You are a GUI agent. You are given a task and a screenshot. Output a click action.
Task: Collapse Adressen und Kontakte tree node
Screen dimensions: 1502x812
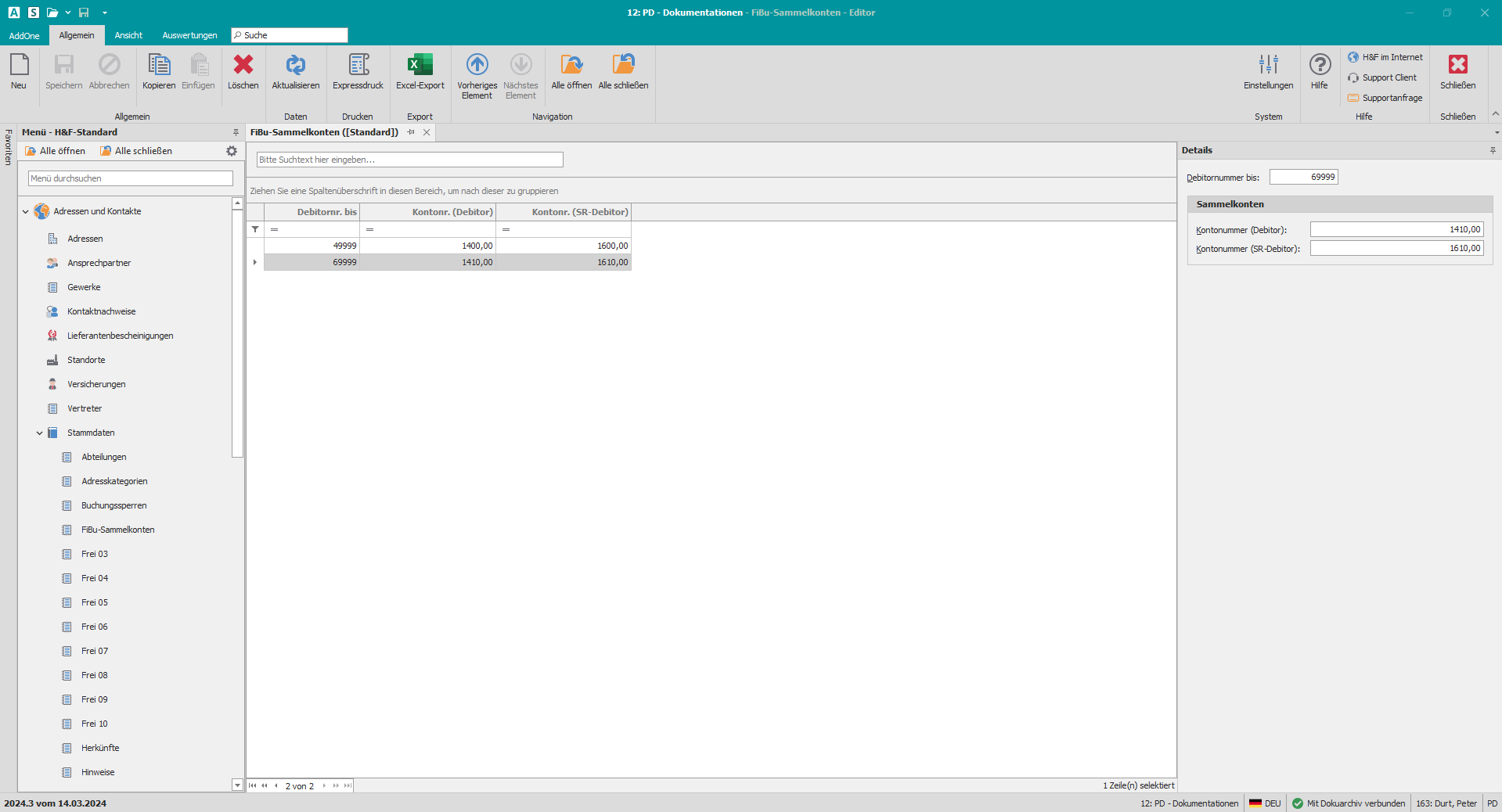click(26, 211)
